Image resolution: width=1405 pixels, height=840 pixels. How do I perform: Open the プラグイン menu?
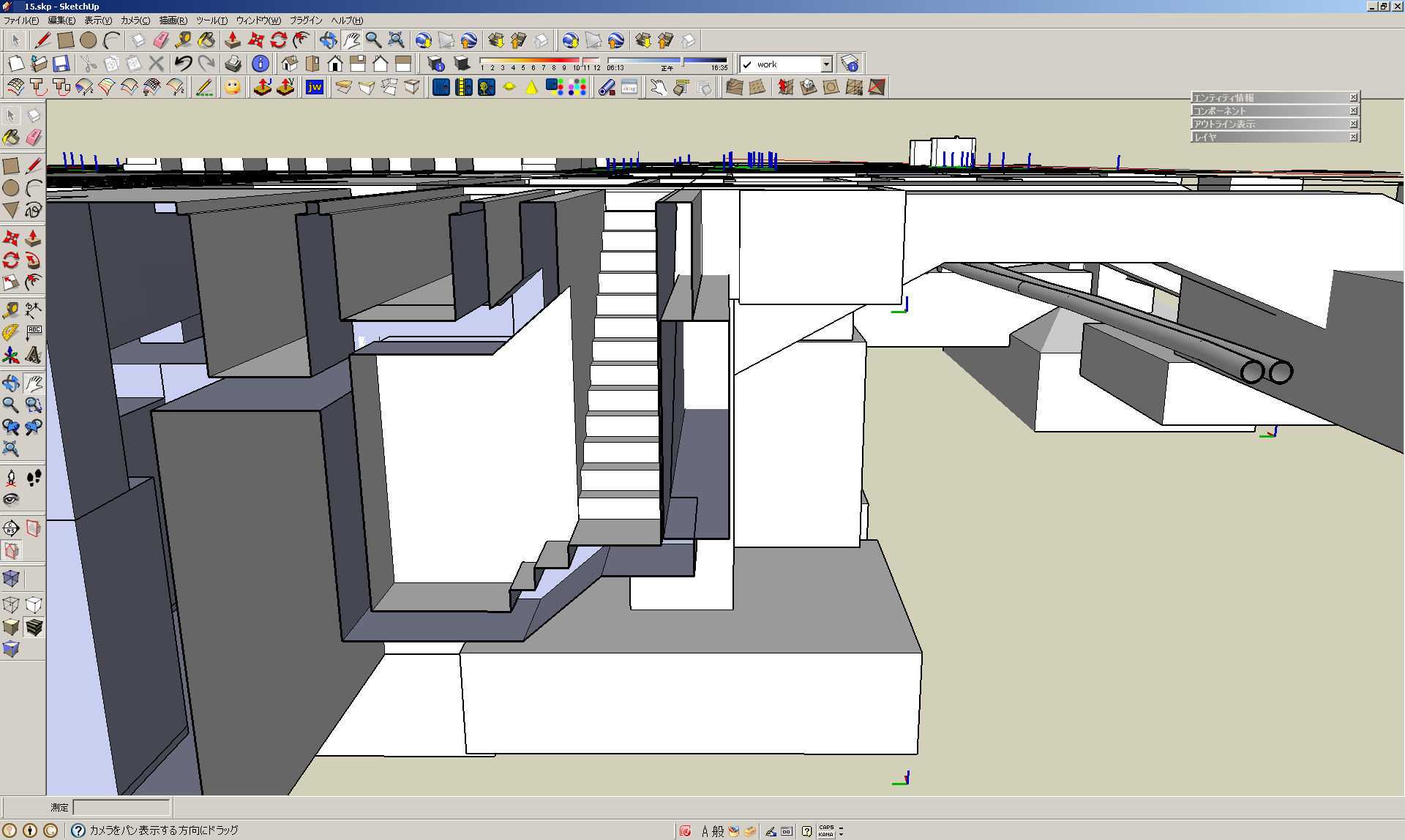306,20
